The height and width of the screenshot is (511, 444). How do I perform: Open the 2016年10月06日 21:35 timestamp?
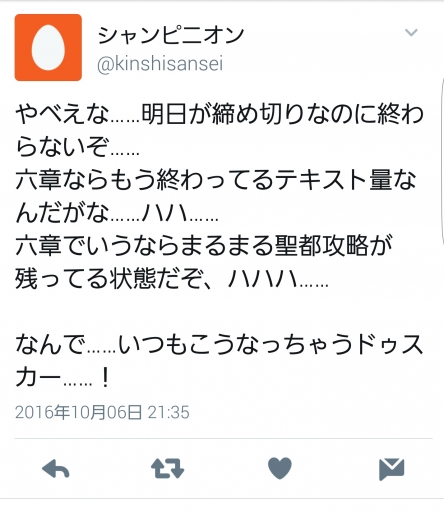(102, 412)
